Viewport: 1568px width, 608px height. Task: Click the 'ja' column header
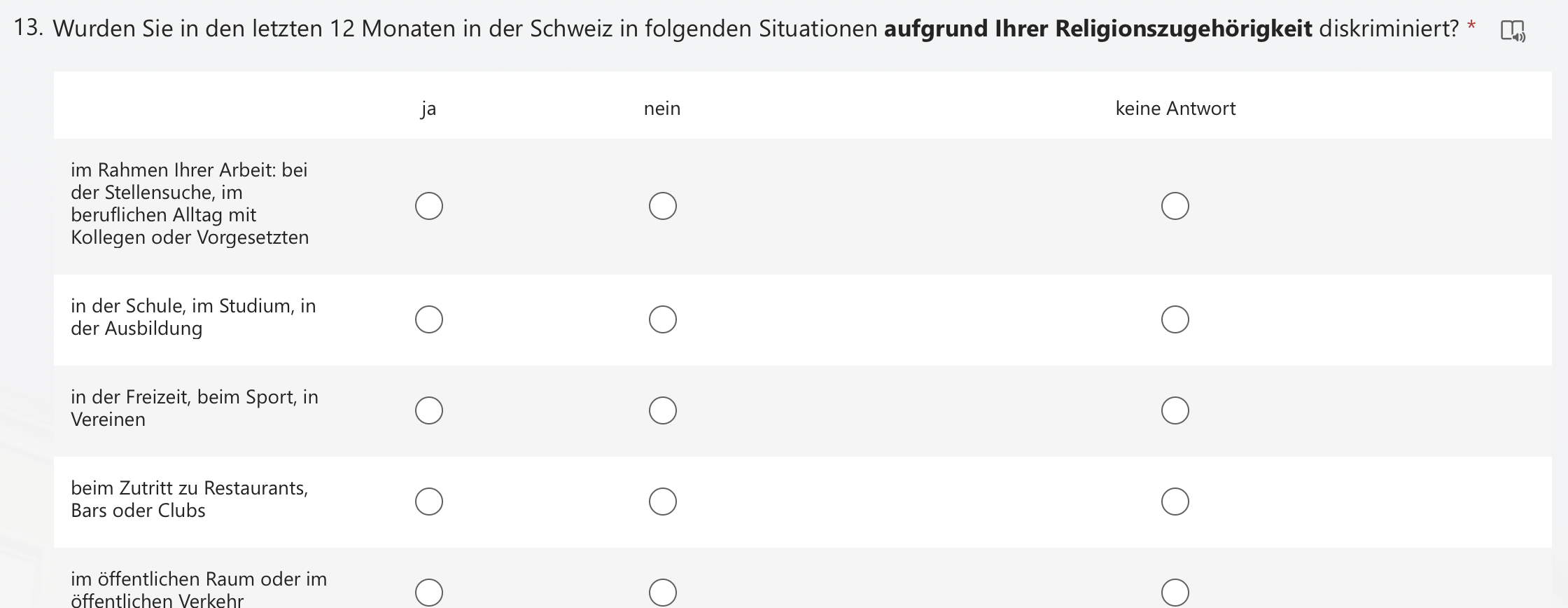point(428,109)
